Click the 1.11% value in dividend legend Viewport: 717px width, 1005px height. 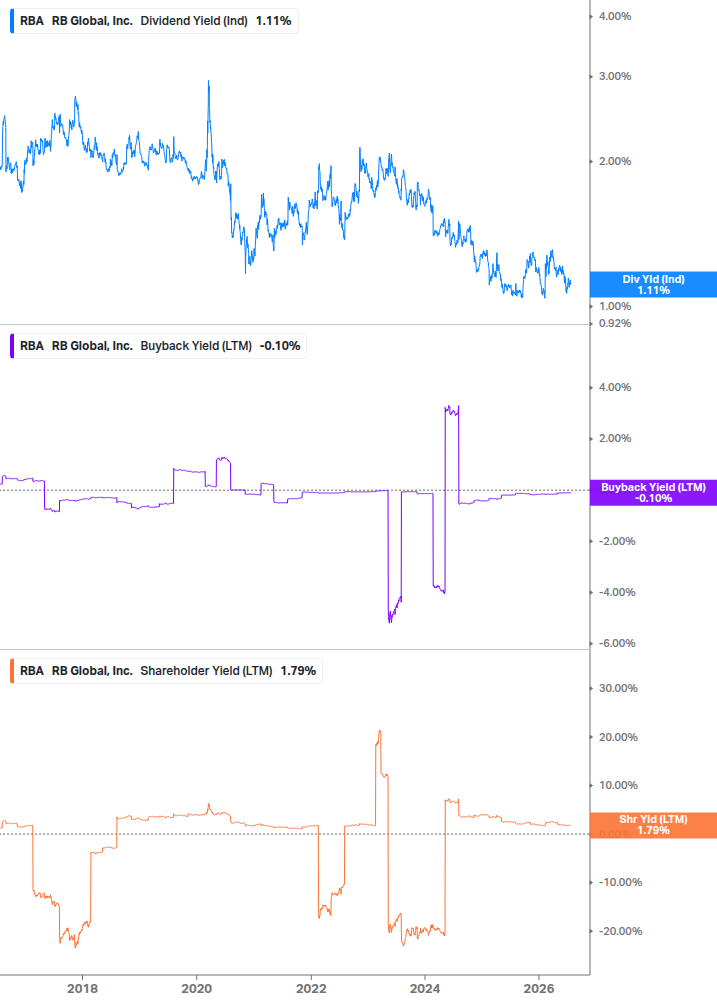(x=274, y=21)
